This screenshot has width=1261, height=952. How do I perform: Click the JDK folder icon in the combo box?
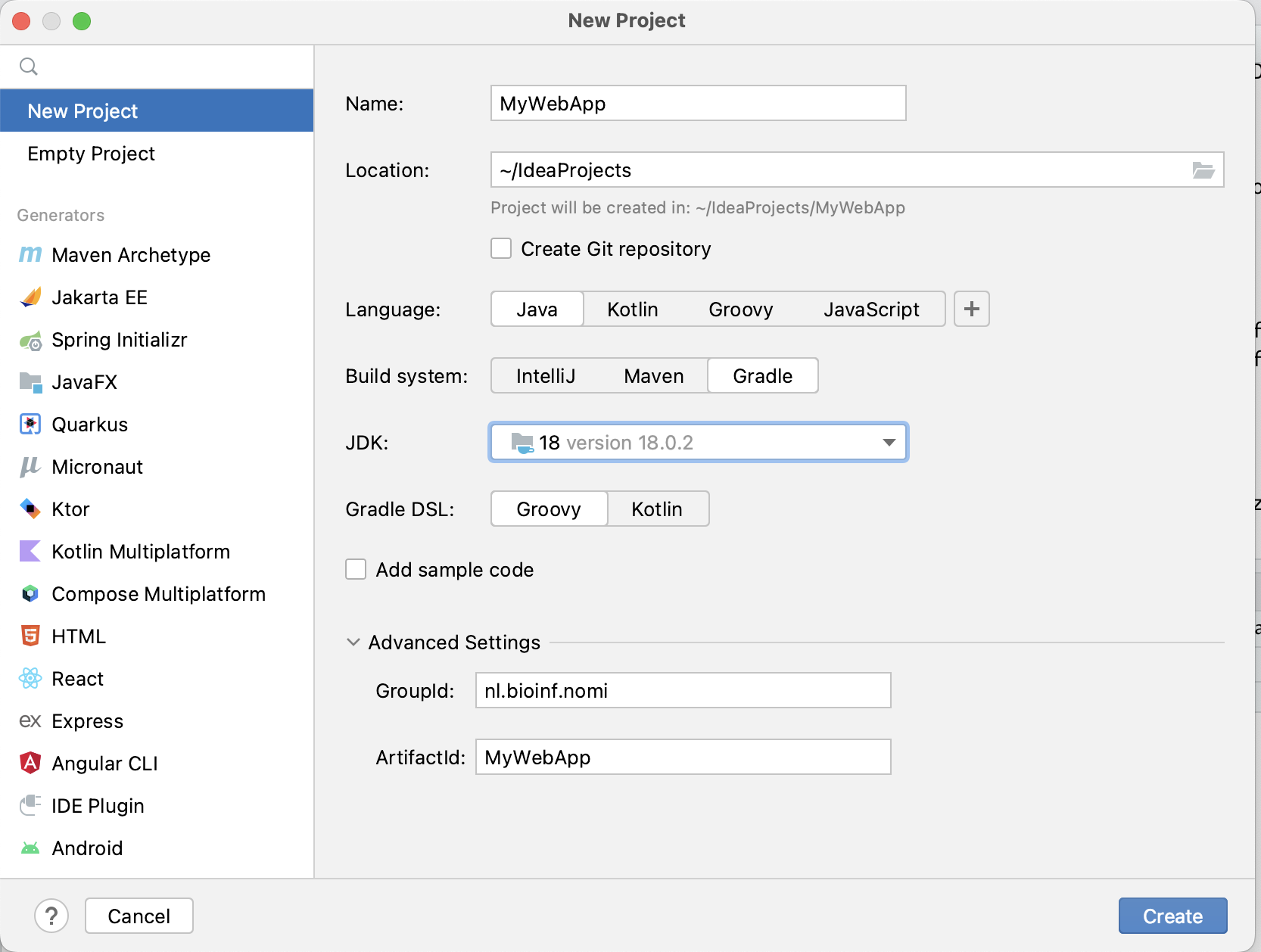[522, 443]
